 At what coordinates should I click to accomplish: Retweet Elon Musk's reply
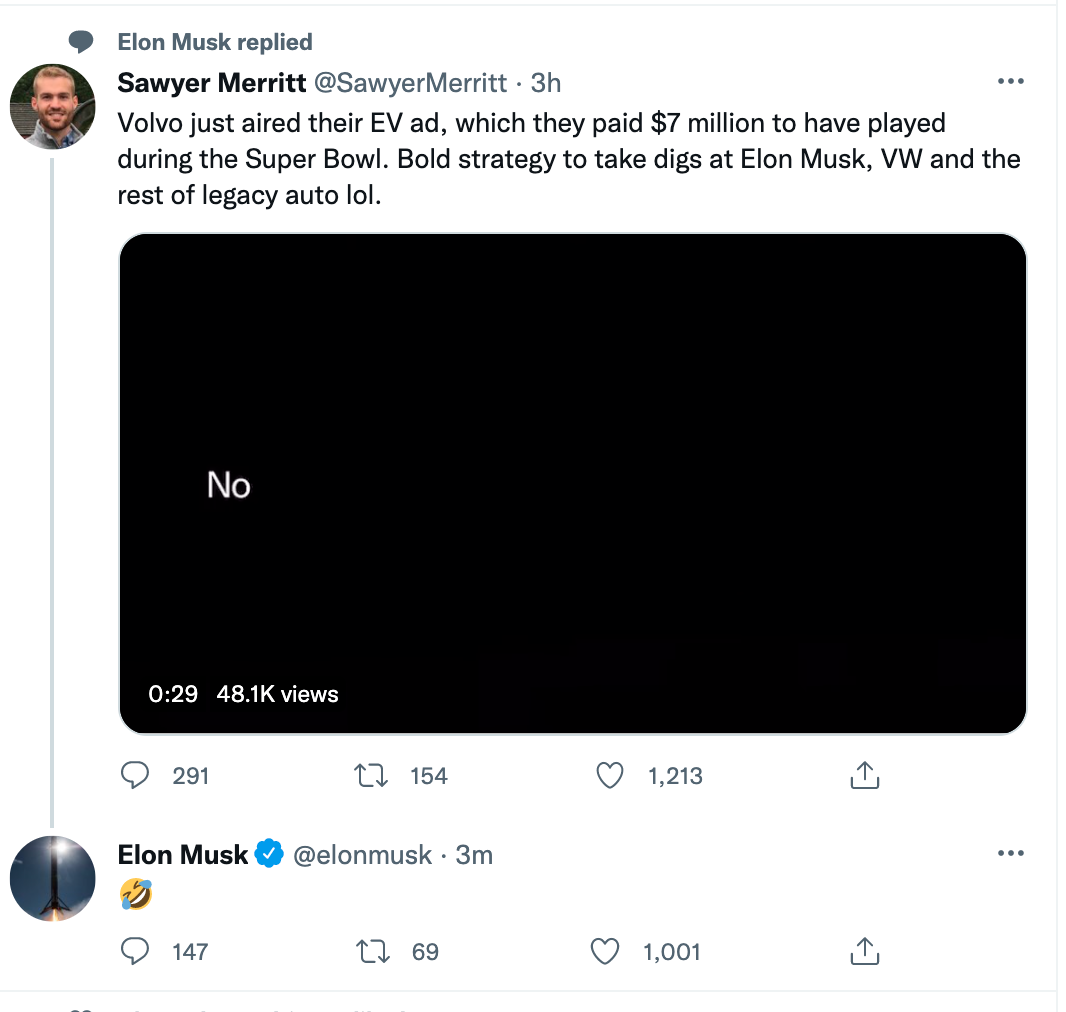pyautogui.click(x=372, y=951)
